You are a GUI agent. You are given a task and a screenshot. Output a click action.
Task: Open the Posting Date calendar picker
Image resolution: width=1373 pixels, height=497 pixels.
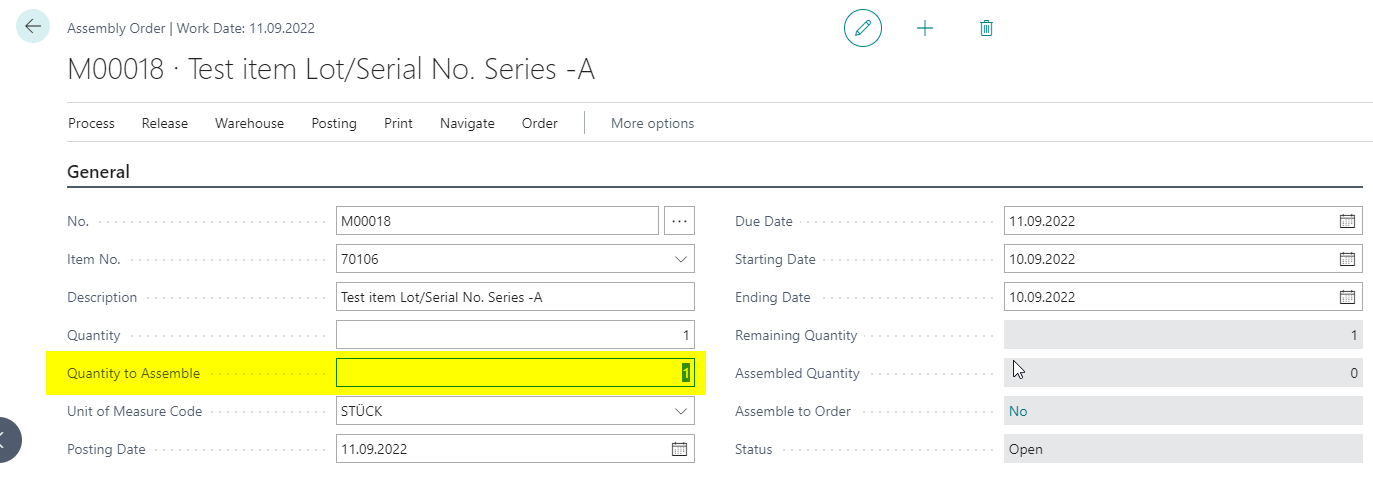click(679, 449)
